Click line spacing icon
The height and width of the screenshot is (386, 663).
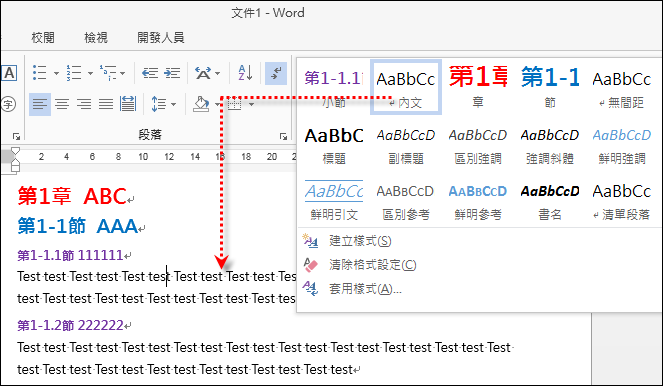tap(159, 104)
